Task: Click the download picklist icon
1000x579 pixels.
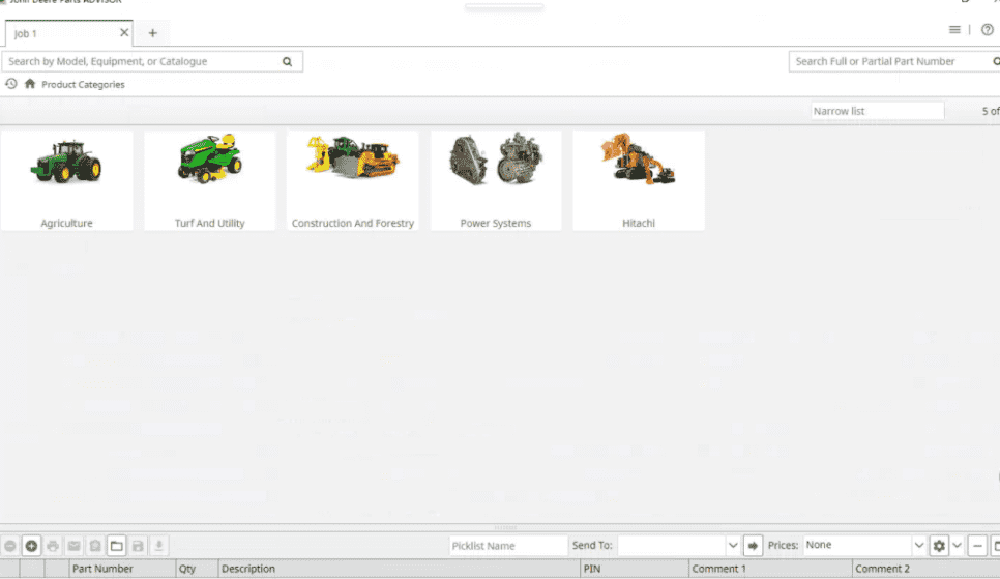Action: tap(159, 546)
